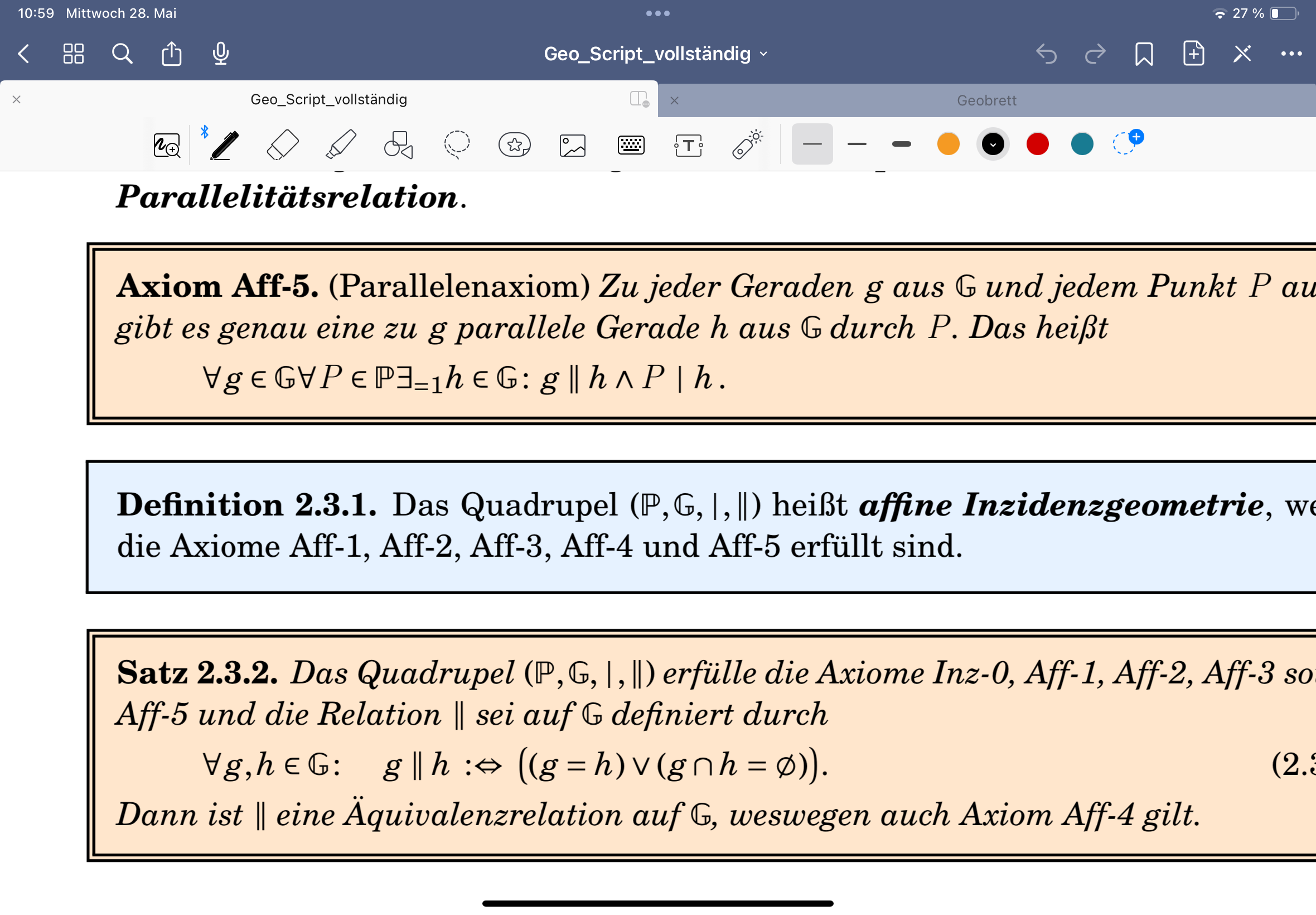Select the Geo_Script_vollständig tab

click(x=329, y=99)
